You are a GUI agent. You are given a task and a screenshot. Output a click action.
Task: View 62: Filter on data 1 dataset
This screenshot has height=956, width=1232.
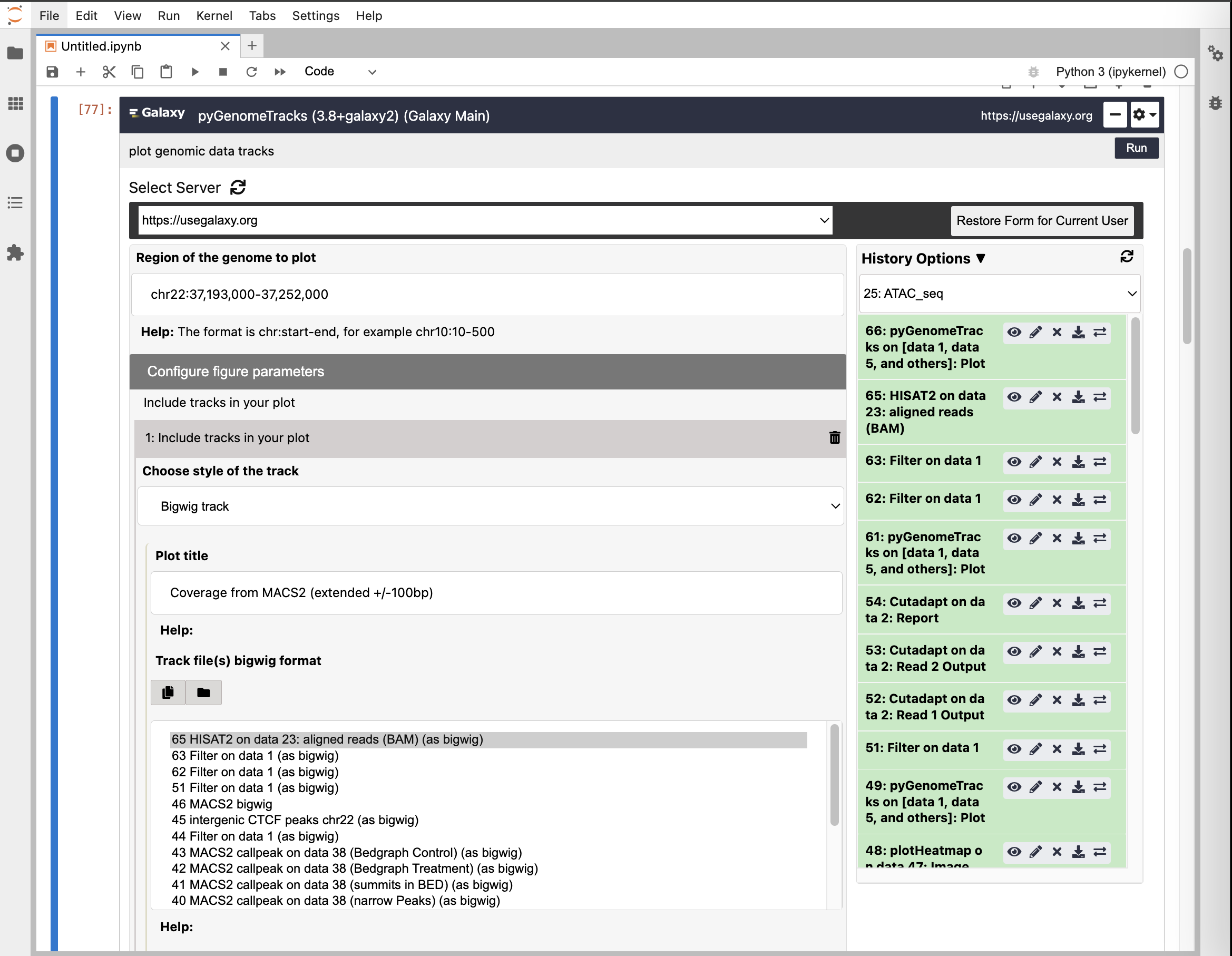tap(1014, 500)
